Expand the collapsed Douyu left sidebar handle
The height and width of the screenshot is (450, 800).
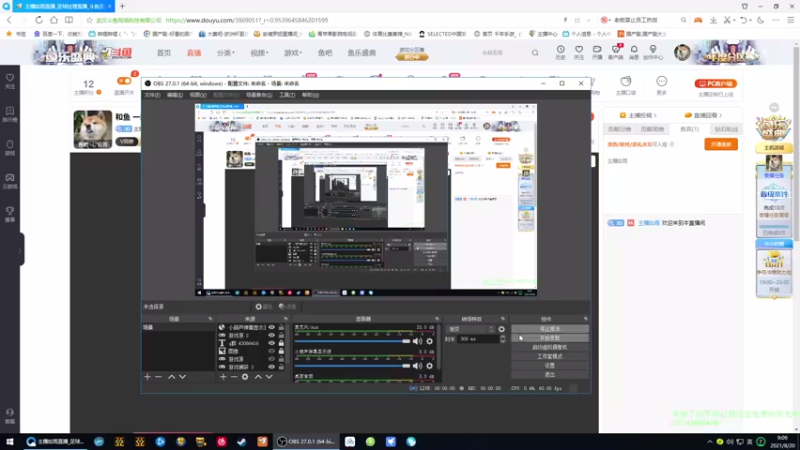click(x=21, y=250)
